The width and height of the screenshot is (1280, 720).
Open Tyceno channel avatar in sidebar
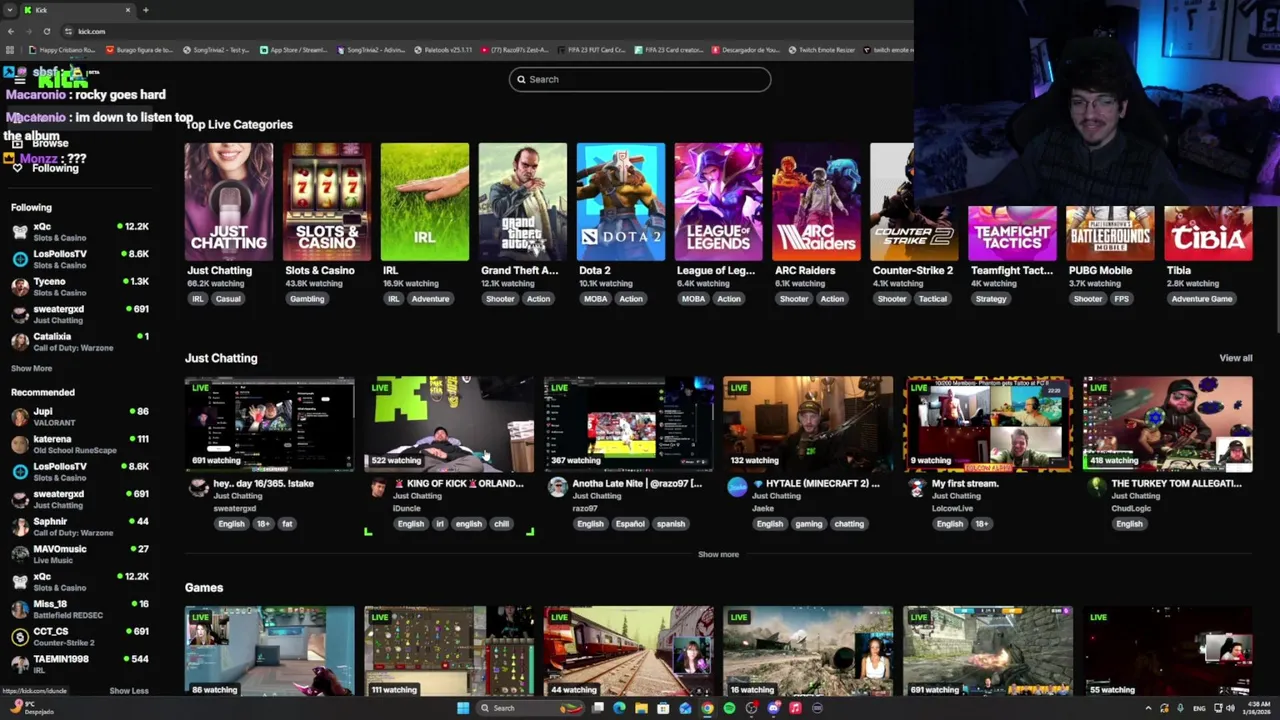pyautogui.click(x=20, y=287)
